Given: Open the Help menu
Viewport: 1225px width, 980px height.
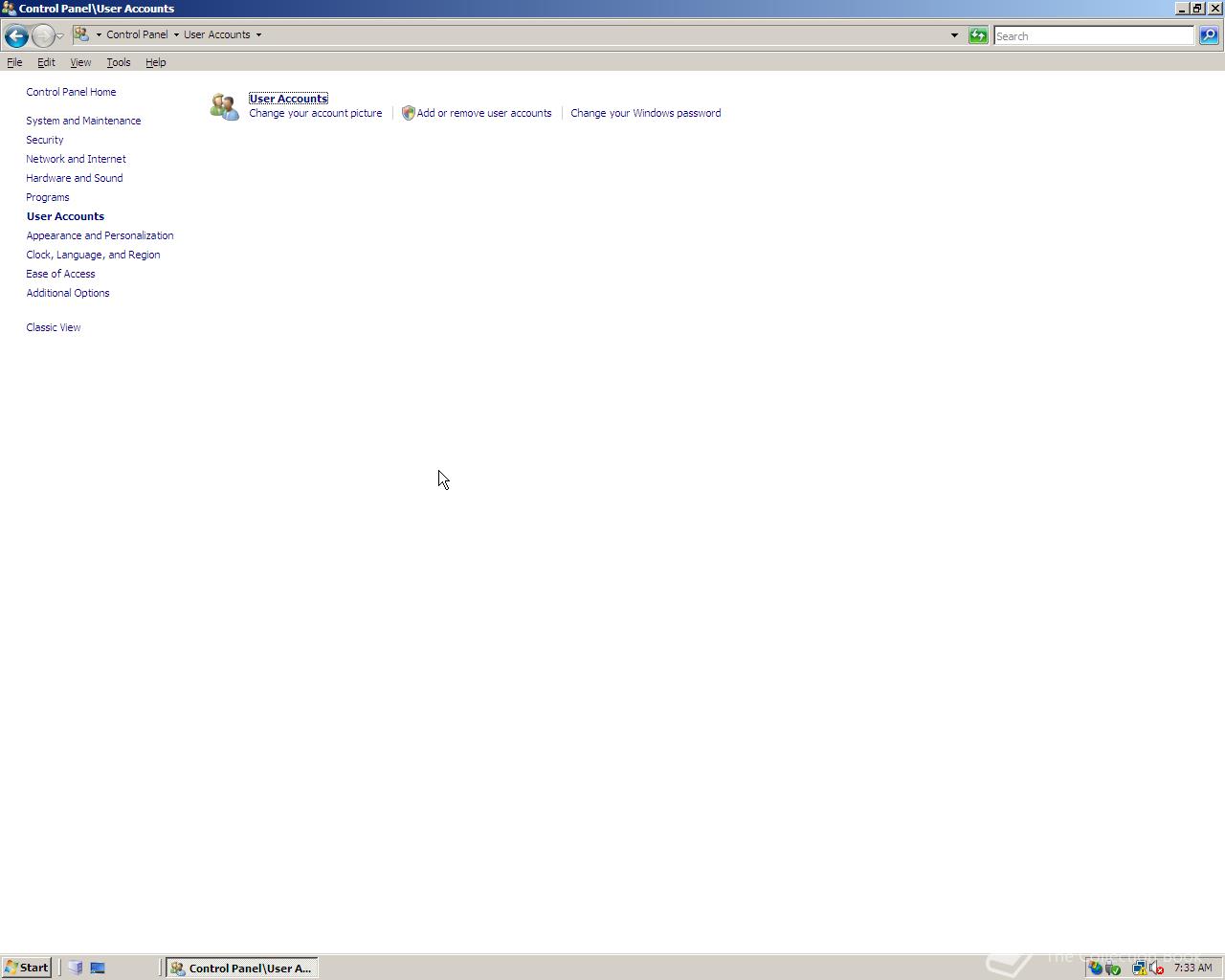Looking at the screenshot, I should click(156, 62).
